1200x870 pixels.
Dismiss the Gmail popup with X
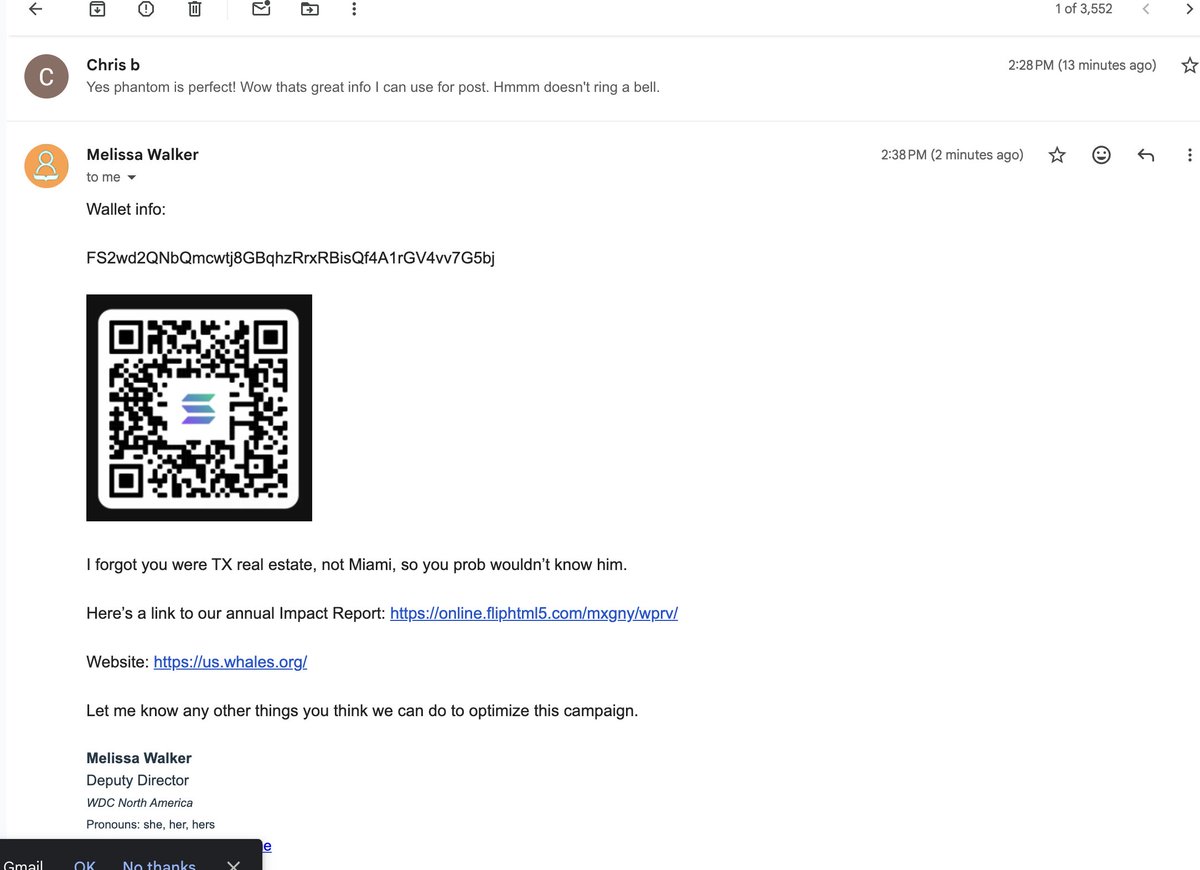click(233, 865)
